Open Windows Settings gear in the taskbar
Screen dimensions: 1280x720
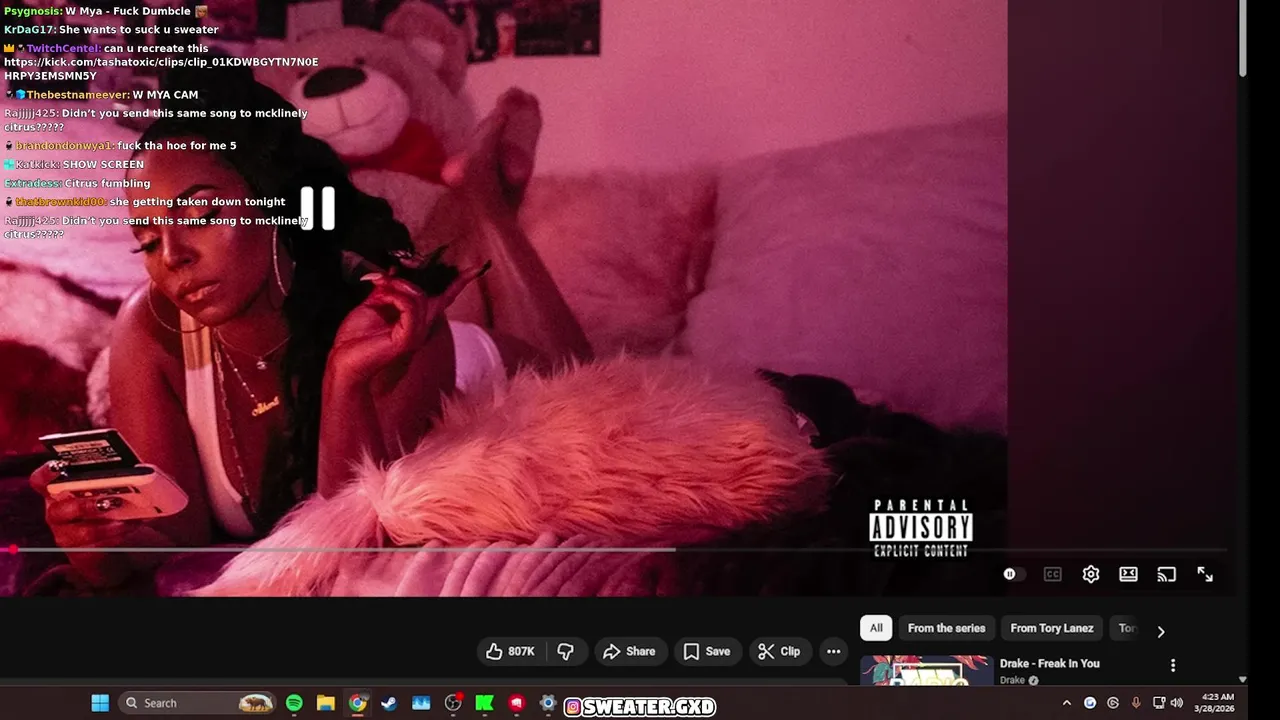548,703
